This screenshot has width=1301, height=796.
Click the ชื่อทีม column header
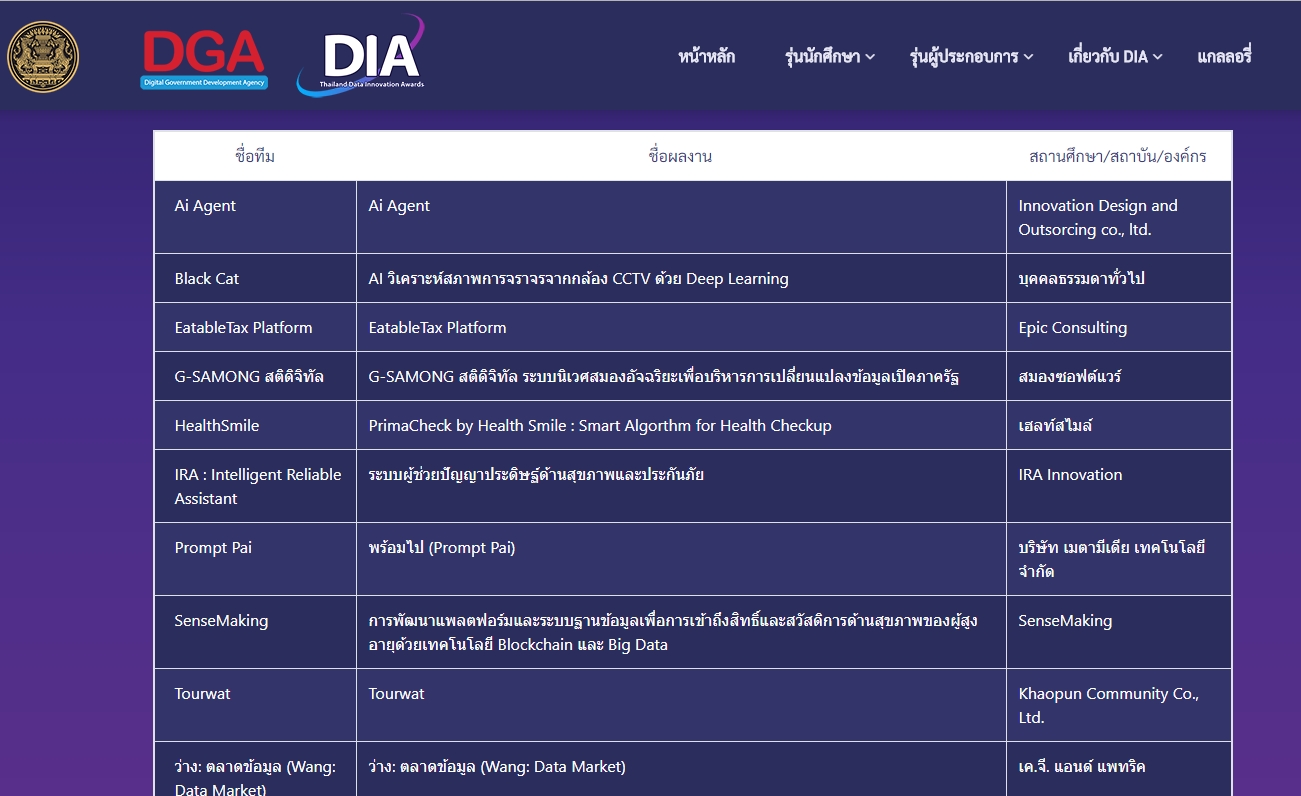pos(255,156)
